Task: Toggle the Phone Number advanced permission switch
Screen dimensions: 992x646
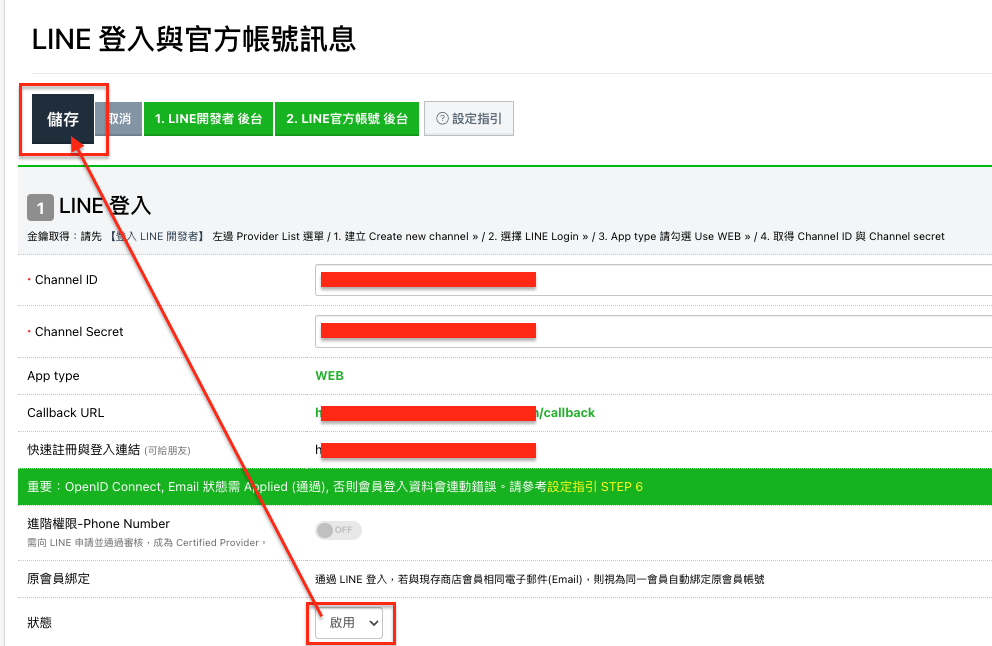Action: pyautogui.click(x=338, y=530)
